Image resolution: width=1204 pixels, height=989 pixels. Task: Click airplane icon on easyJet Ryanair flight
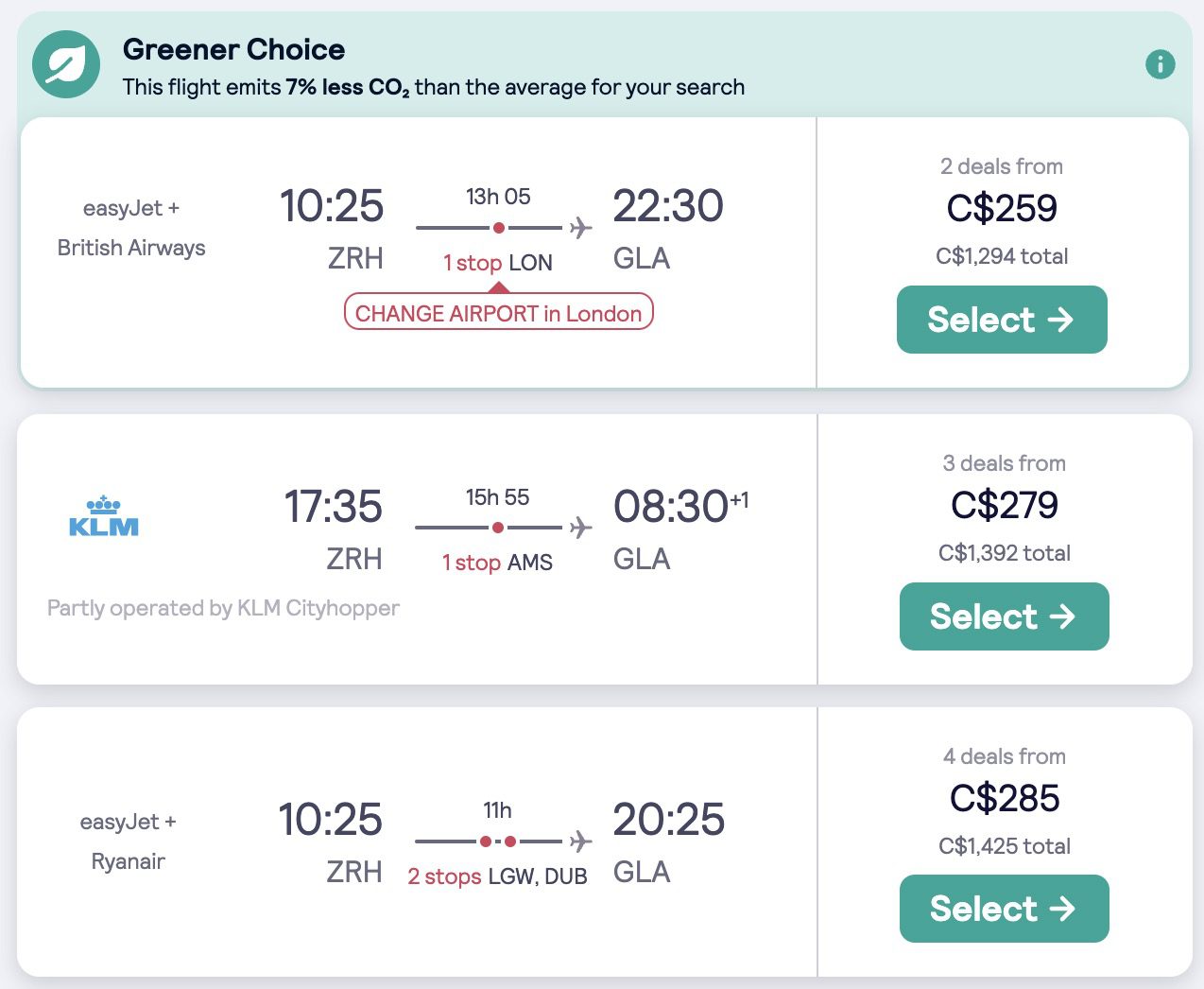point(580,841)
